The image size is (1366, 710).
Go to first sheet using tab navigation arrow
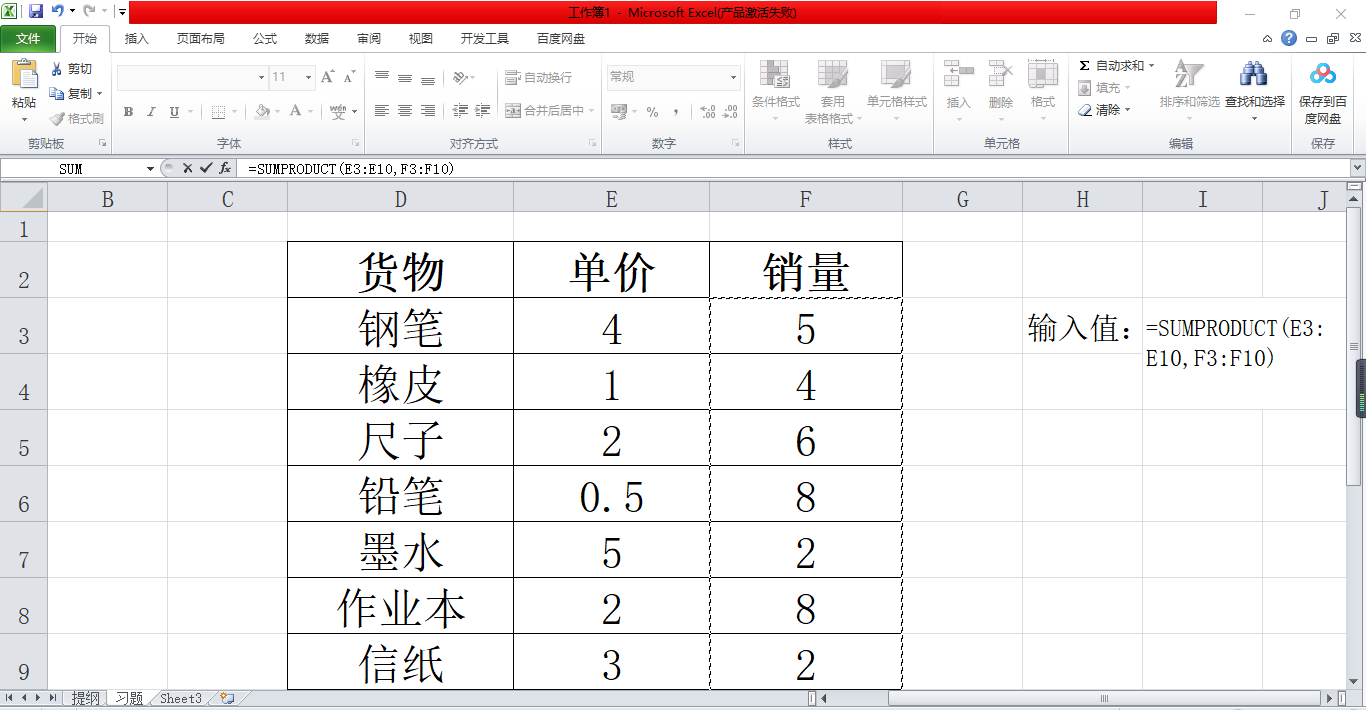coord(10,698)
